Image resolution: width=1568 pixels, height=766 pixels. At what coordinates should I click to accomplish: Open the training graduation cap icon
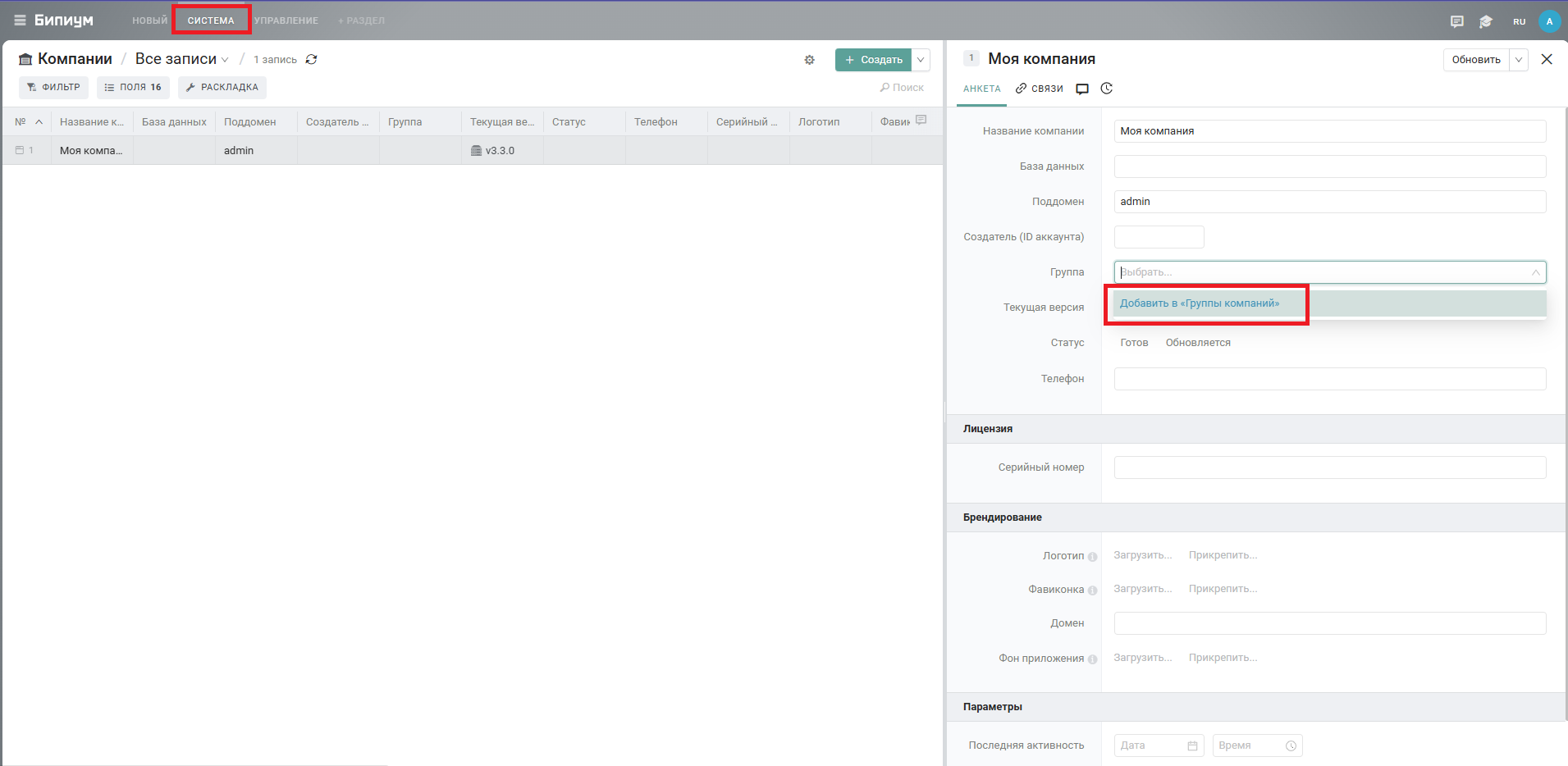[1485, 22]
